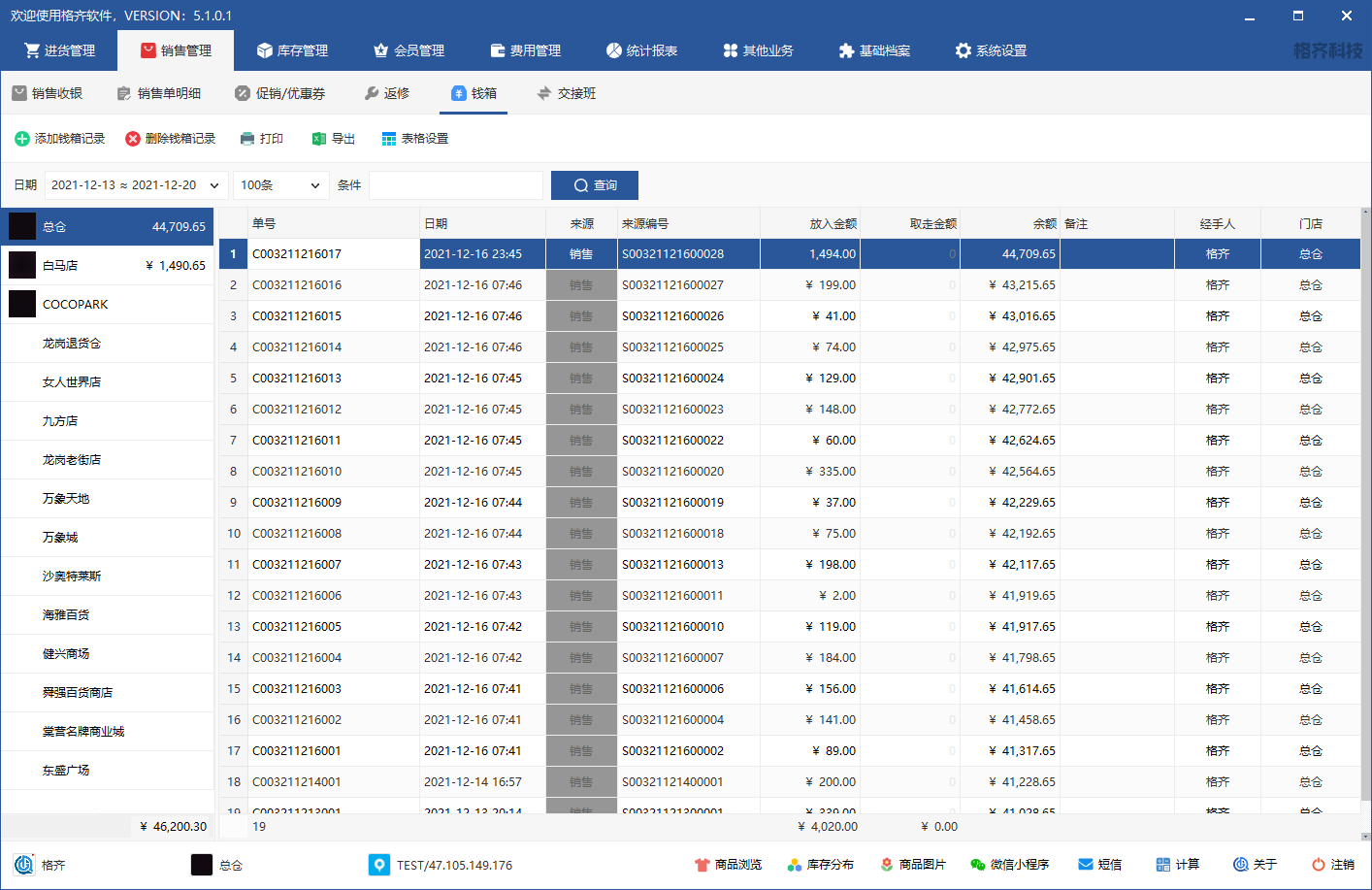
Task: Sort by 放入金额 column header
Action: (810, 223)
